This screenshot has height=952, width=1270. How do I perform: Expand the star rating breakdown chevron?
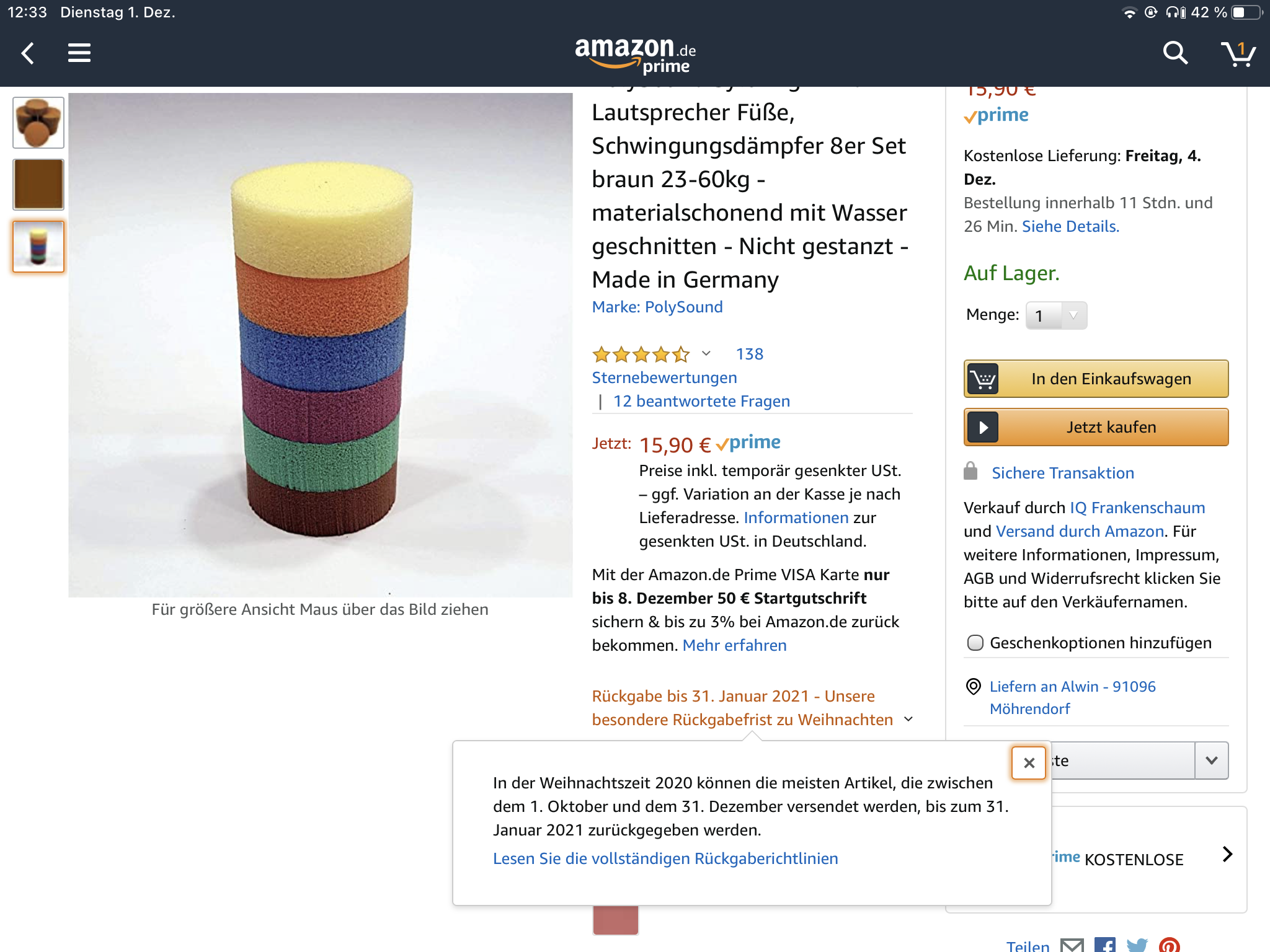click(706, 354)
